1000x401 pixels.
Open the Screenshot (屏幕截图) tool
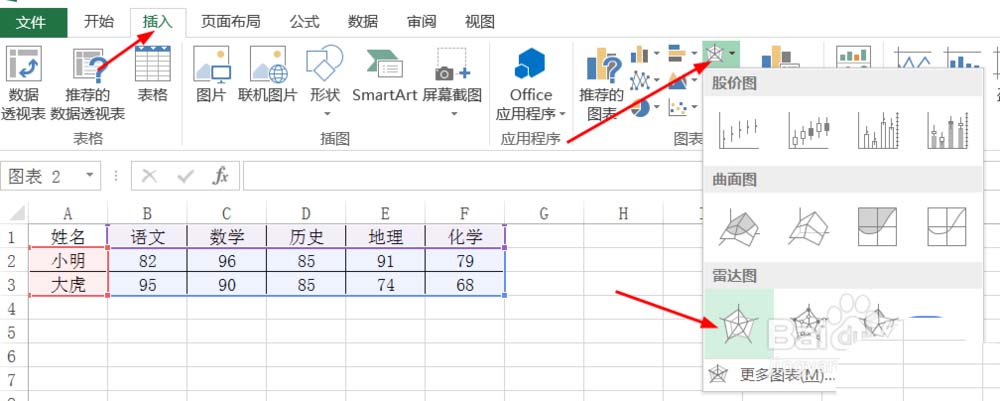[452, 80]
